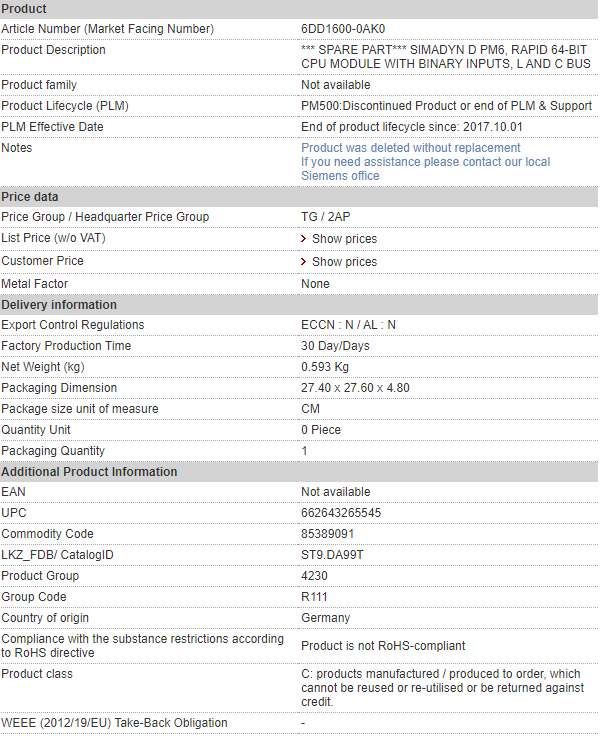Click 'Article Number (Market Facing Number)' label
The image size is (601, 738).
point(107,29)
